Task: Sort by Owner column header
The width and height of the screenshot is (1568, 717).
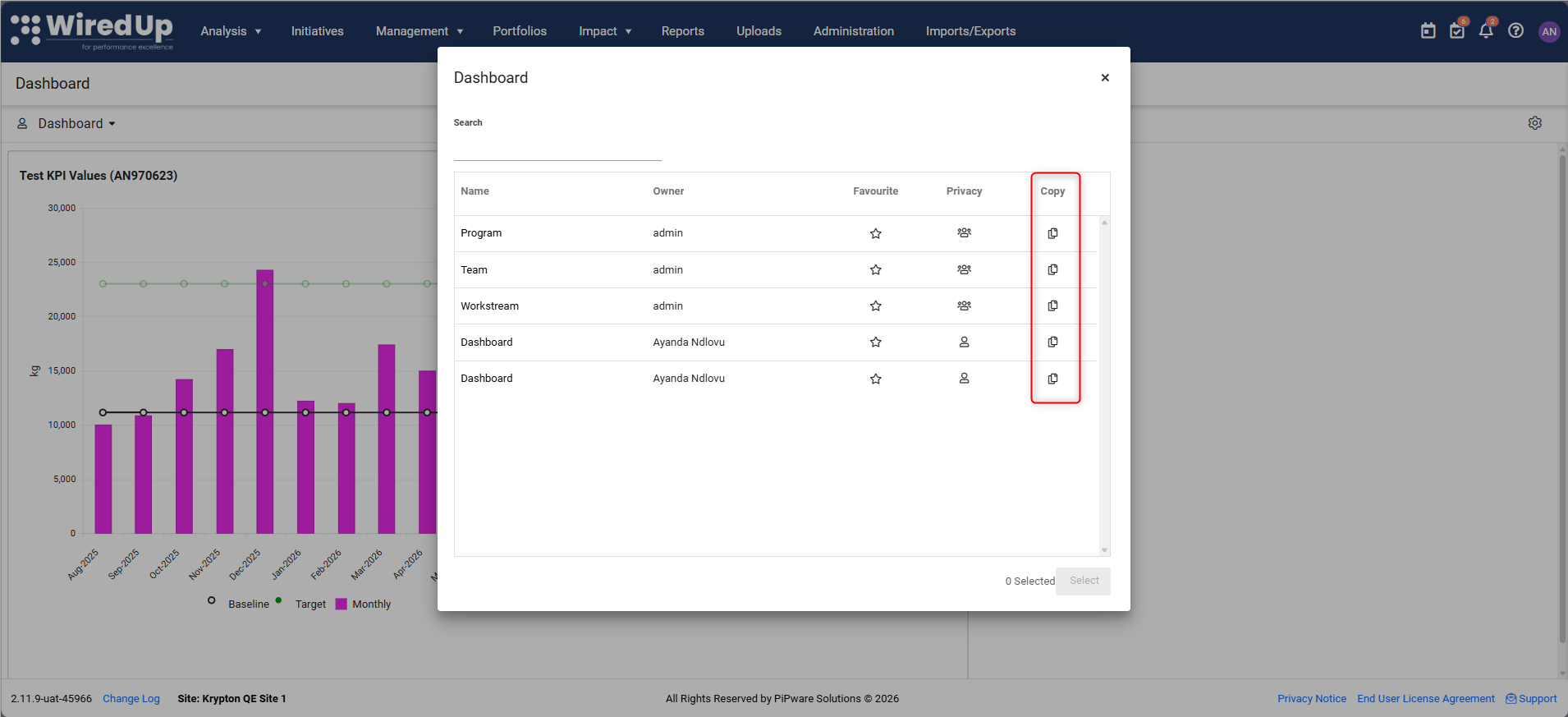Action: [668, 191]
